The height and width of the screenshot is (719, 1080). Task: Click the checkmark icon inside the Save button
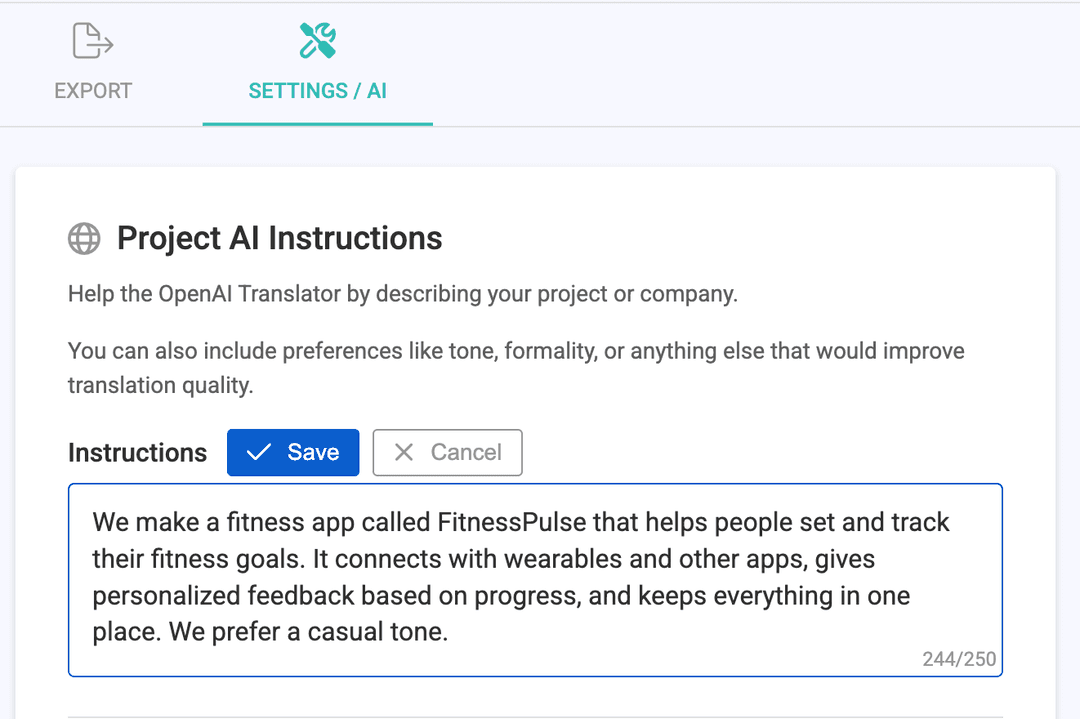(258, 452)
